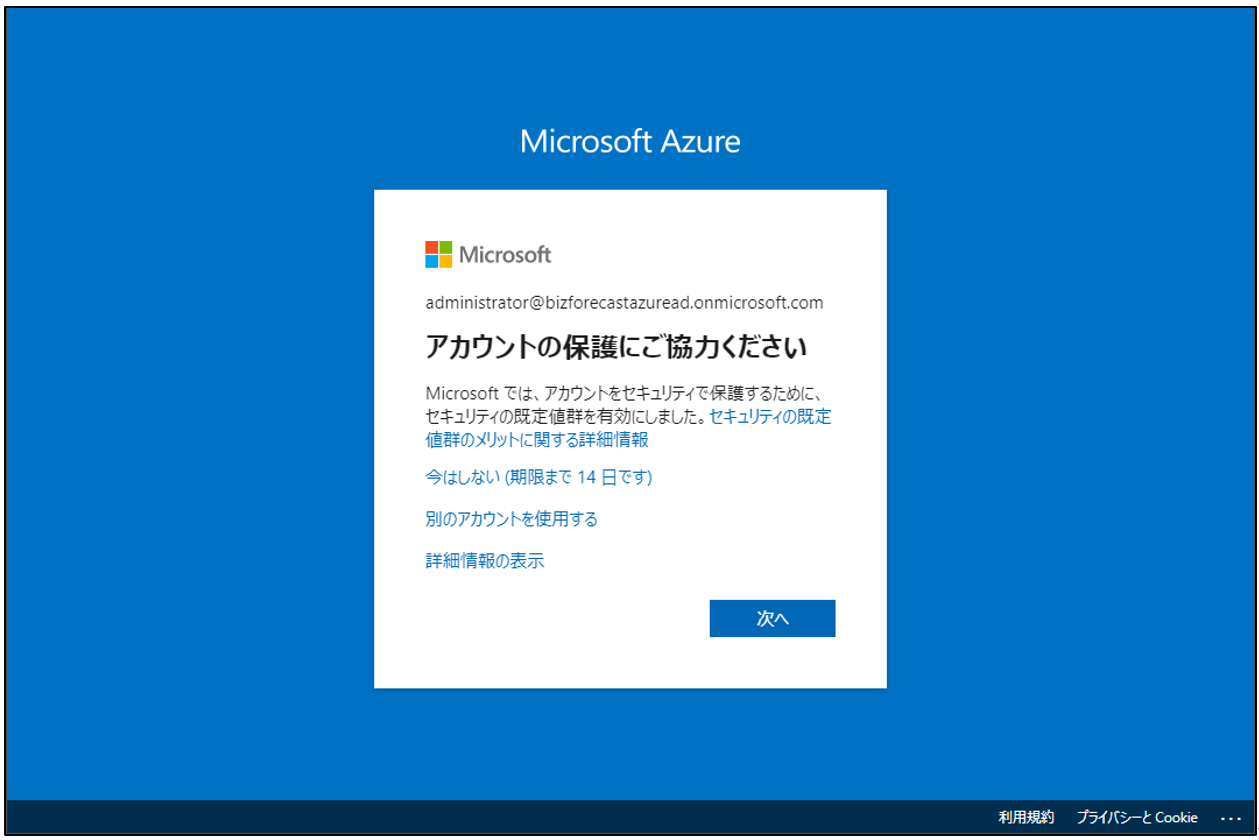Open プライバシーと Cookie in the footer
1259x840 pixels.
pos(1137,818)
